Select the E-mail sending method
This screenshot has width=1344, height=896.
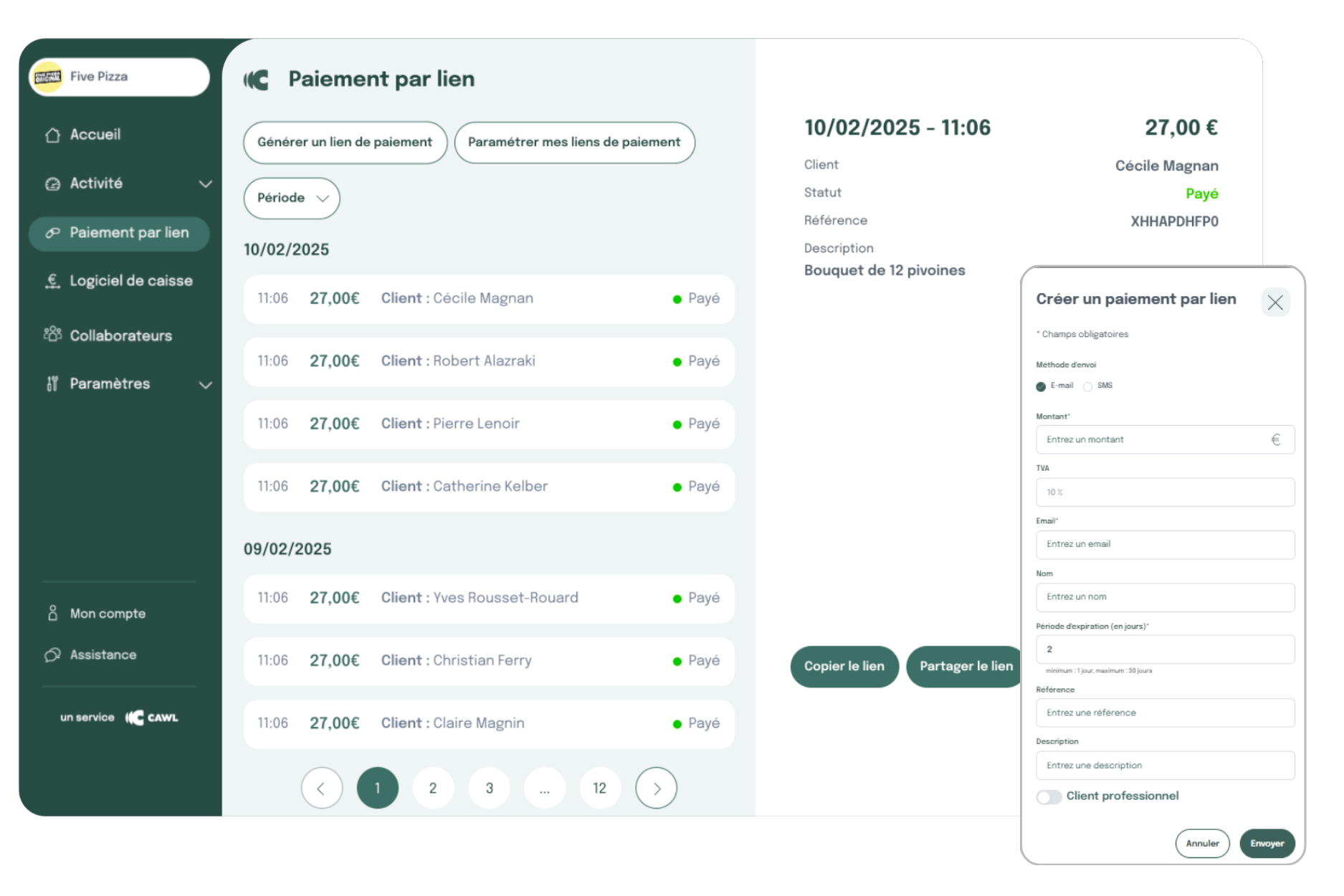click(x=1041, y=386)
